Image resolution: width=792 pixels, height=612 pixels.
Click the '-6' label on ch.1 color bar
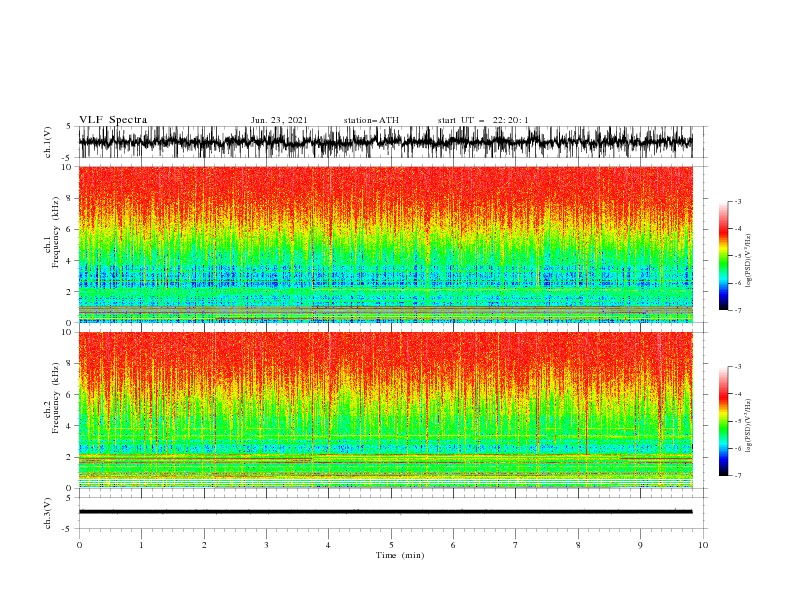click(x=738, y=283)
